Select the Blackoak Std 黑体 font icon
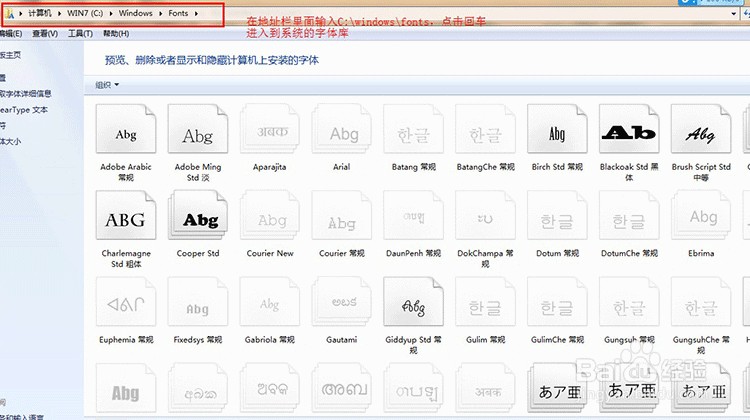Viewport: 750px width, 420px height. coord(629,129)
